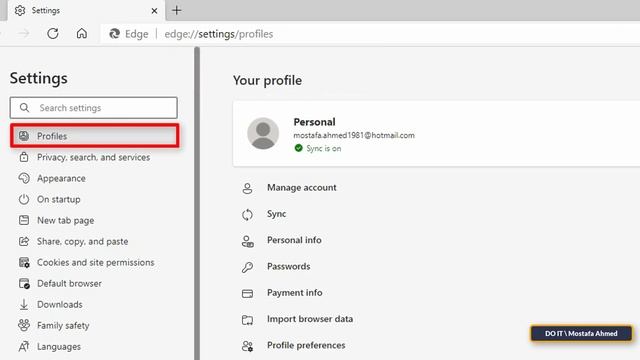Close the Settings tab
This screenshot has height=360, width=640.
tap(154, 11)
